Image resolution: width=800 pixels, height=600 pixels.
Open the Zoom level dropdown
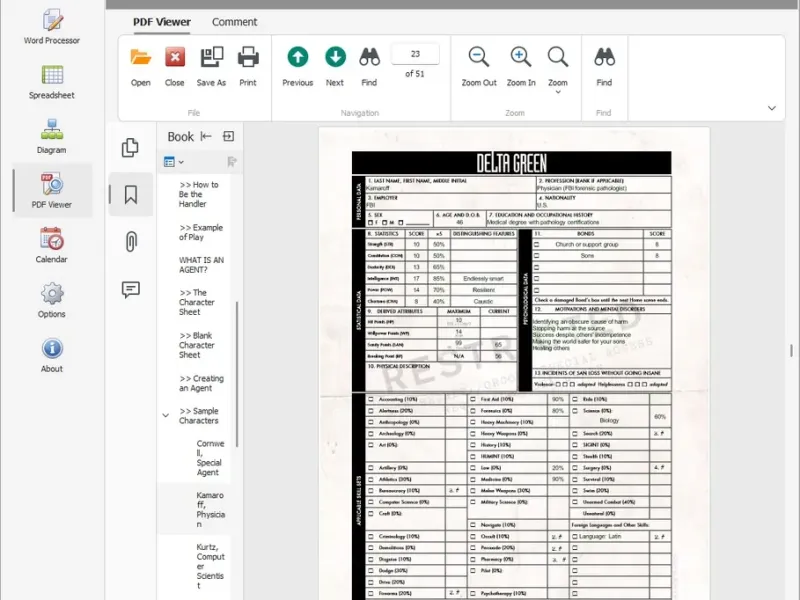(558, 70)
